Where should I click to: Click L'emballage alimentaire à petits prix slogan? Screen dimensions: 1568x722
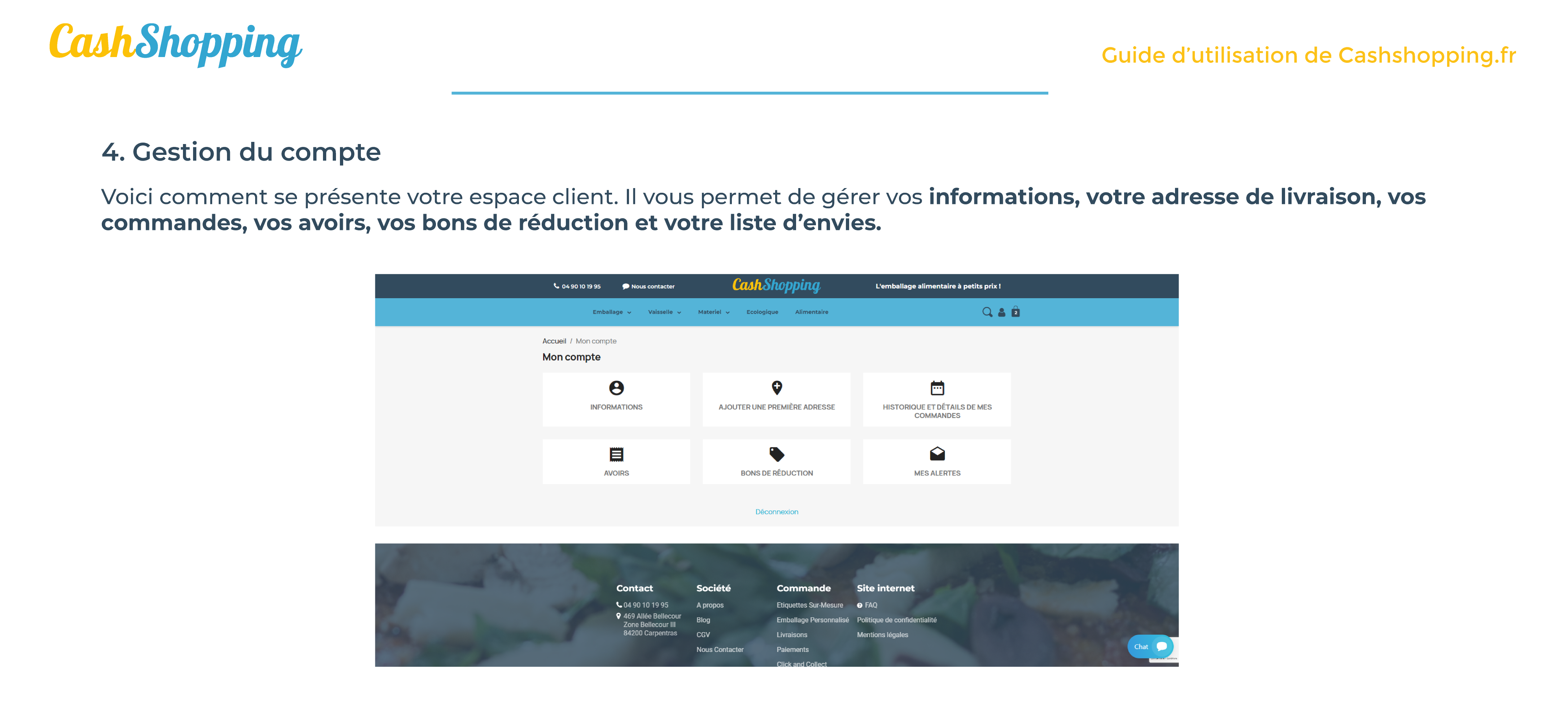tap(938, 286)
